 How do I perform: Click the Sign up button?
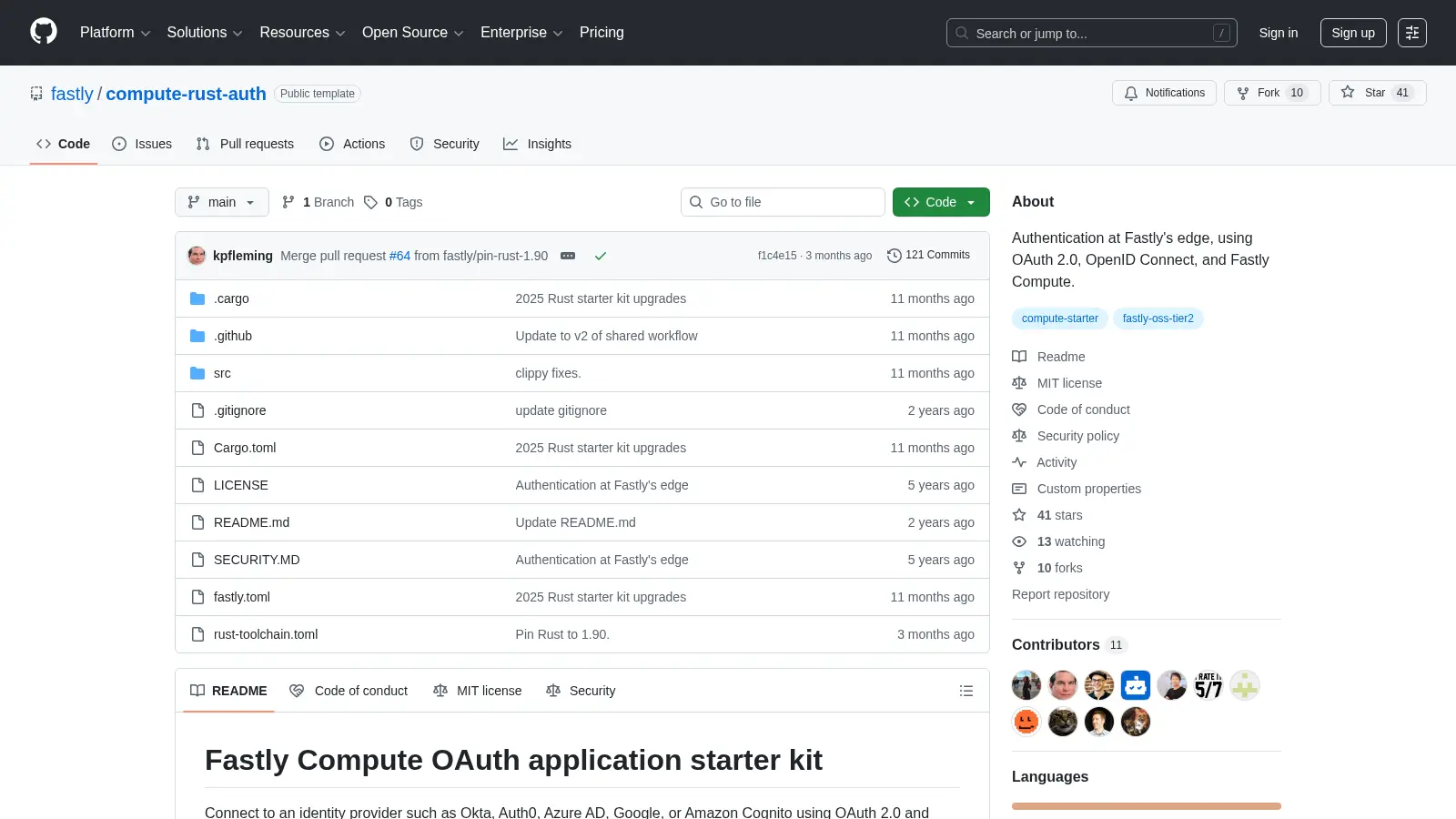1353,33
